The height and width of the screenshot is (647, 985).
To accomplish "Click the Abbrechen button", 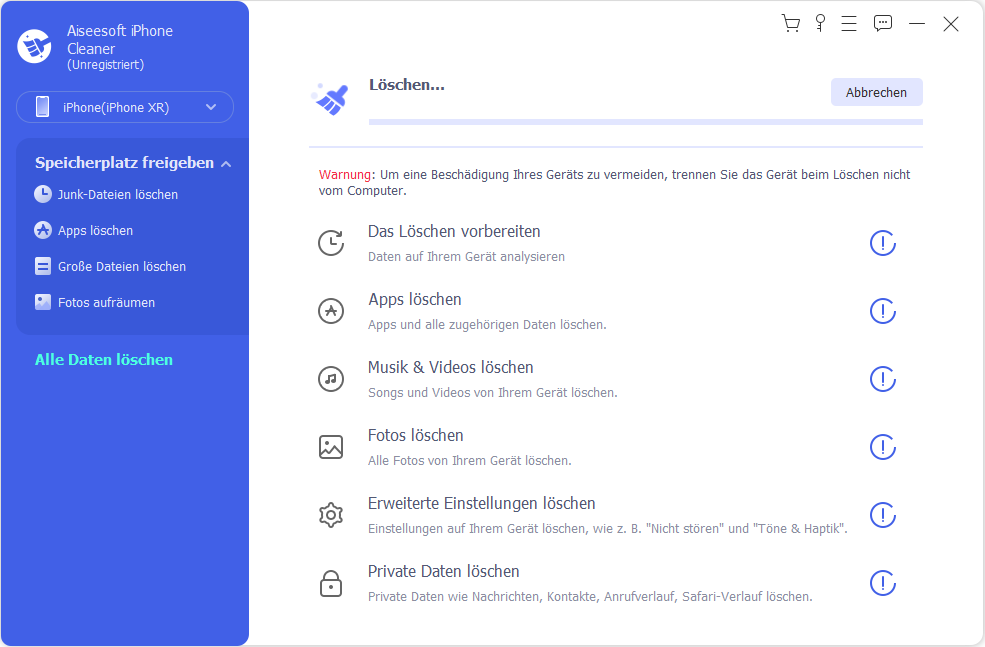I will 876,92.
